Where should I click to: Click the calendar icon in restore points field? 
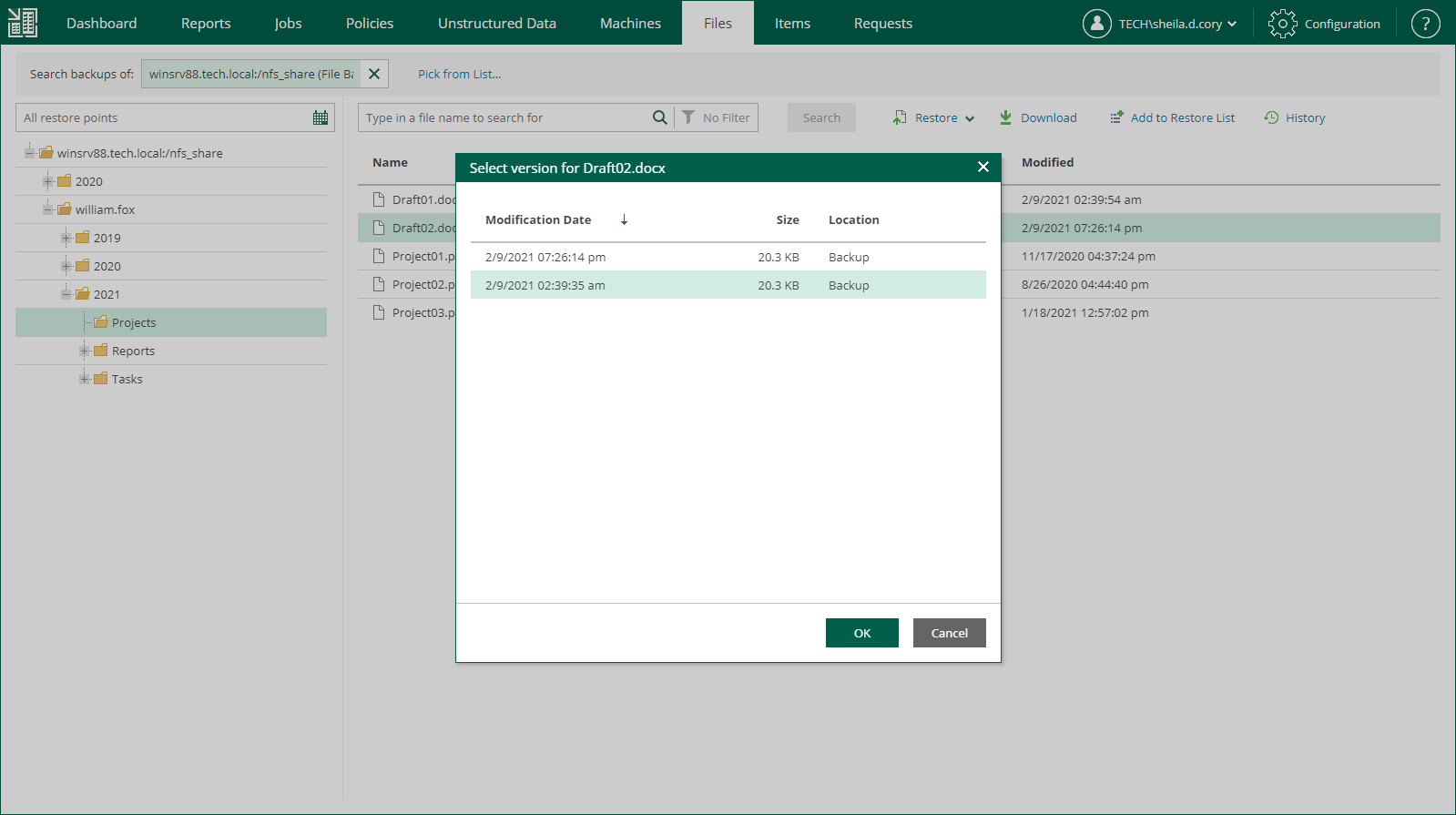coord(321,117)
